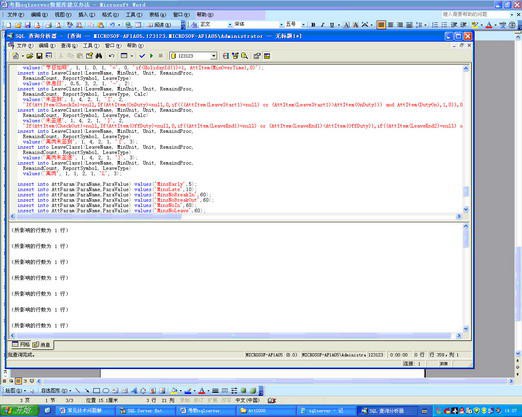Click Word's Undo arrow icon

click(112, 25)
